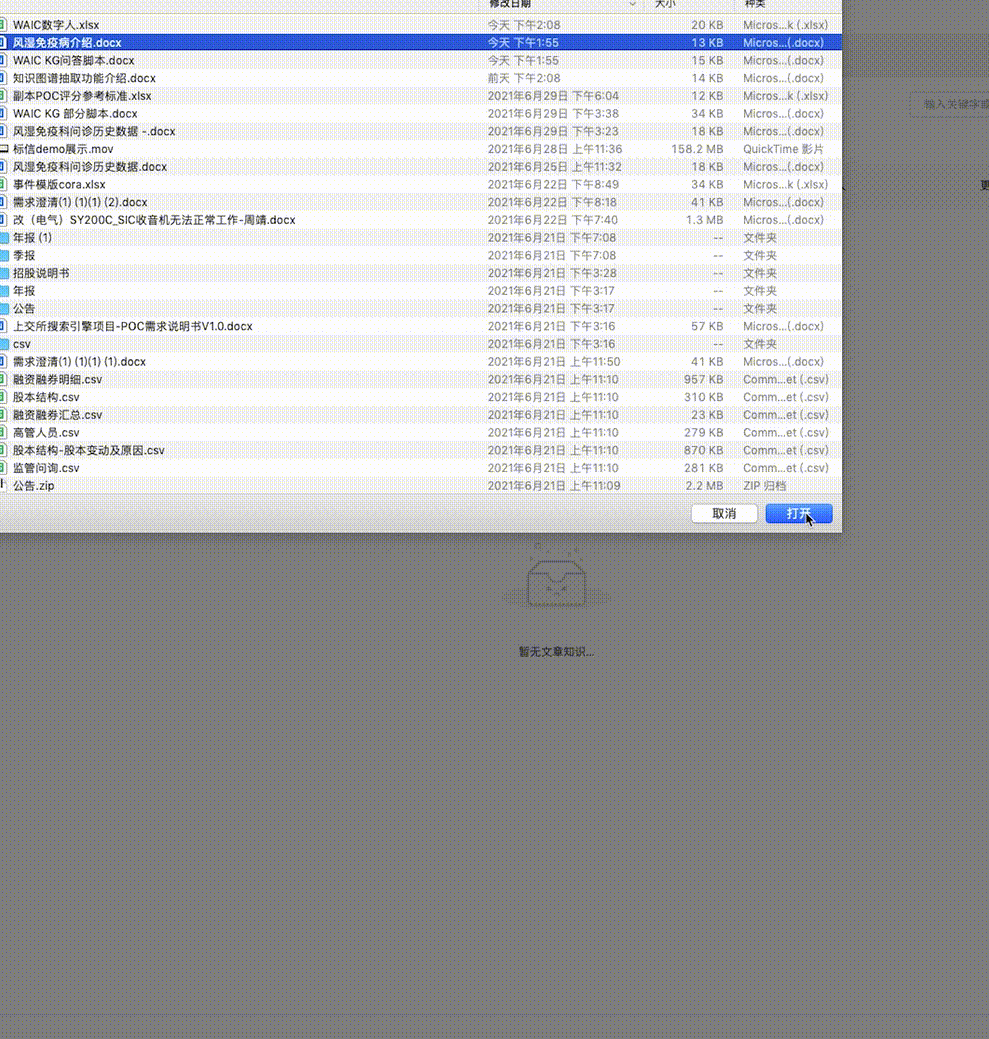Click the sort arrow in the date column
This screenshot has height=1039, width=989.
pyautogui.click(x=632, y=4)
